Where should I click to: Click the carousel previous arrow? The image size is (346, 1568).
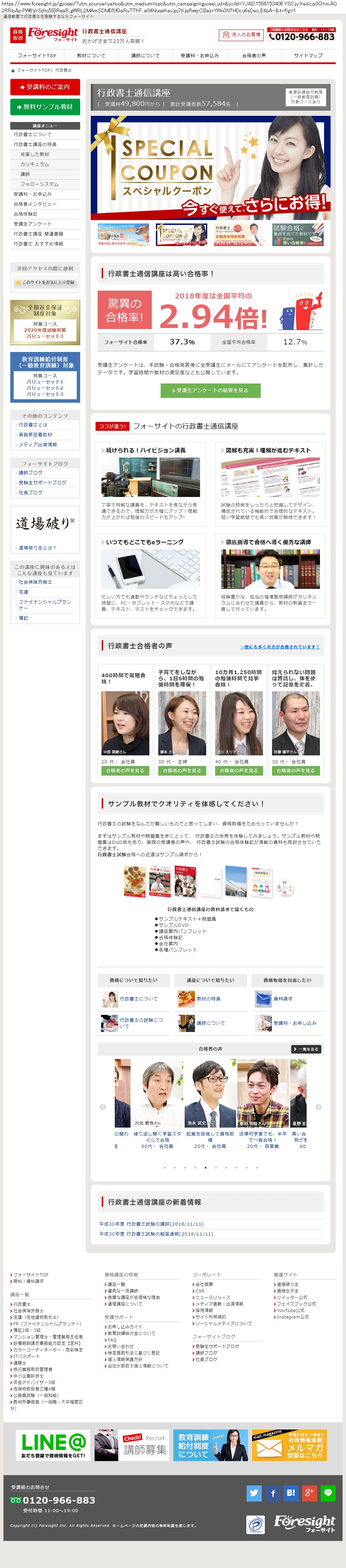tap(102, 1107)
